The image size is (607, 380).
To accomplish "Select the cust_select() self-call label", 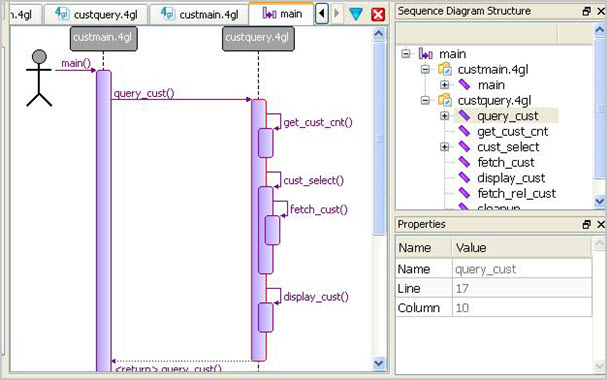I will (x=314, y=180).
